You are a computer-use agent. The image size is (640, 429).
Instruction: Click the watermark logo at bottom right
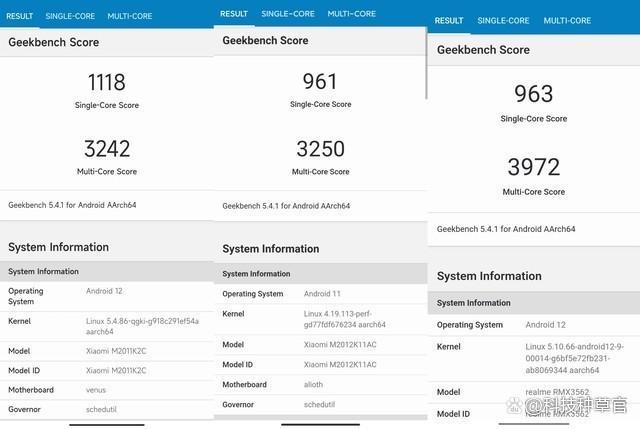(516, 405)
